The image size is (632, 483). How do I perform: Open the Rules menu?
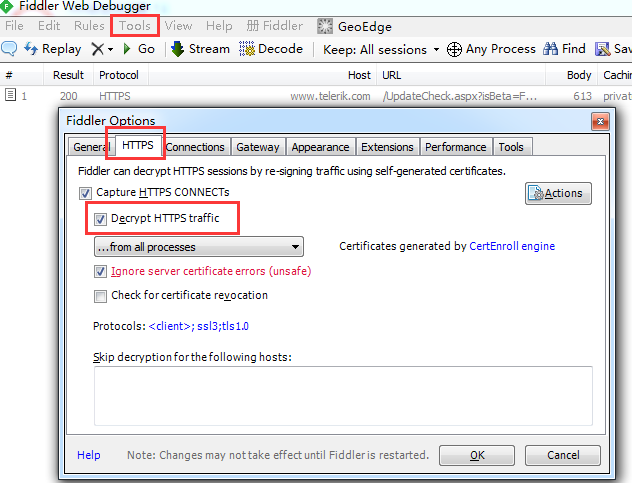click(x=89, y=26)
